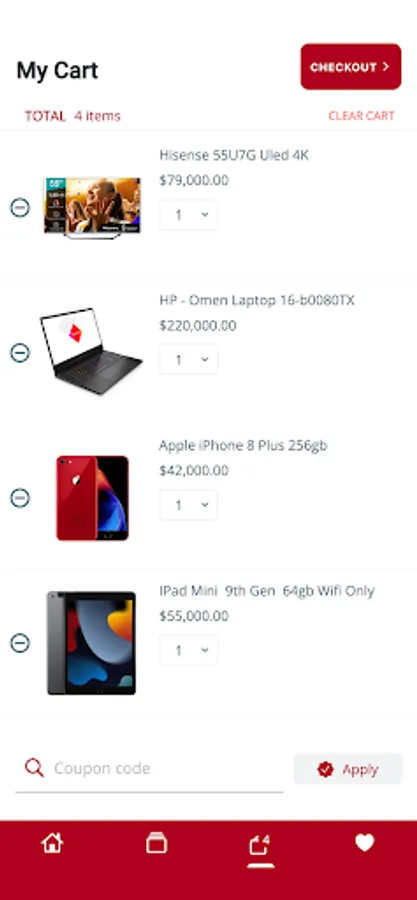Clear the cart via CLEAR CART link

pos(361,116)
